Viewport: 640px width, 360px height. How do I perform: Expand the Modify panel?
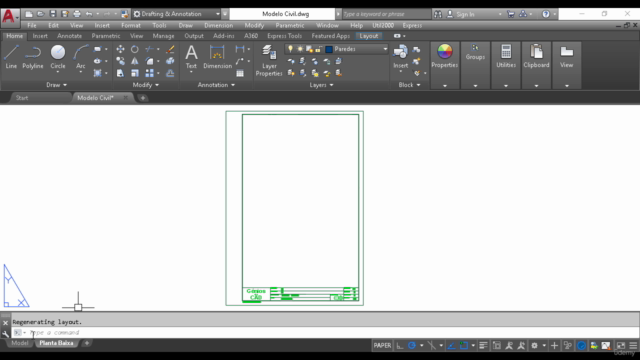145,85
